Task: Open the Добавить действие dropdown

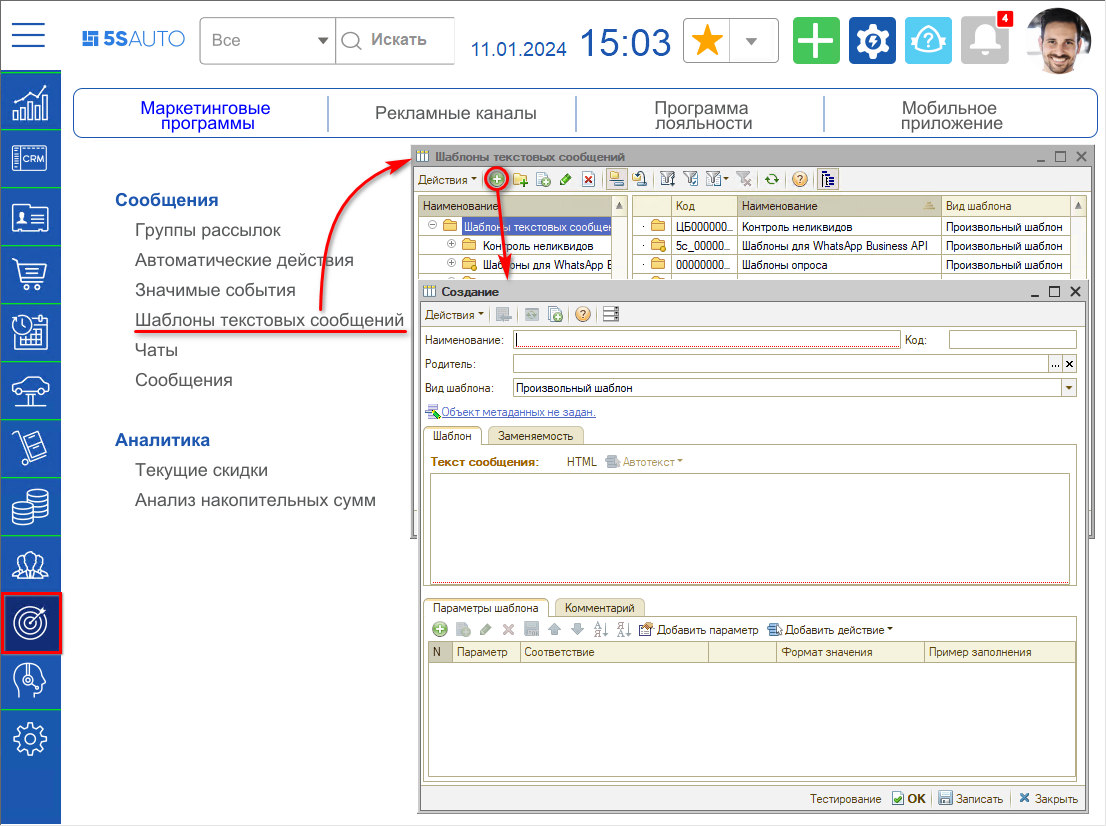Action: pos(830,629)
